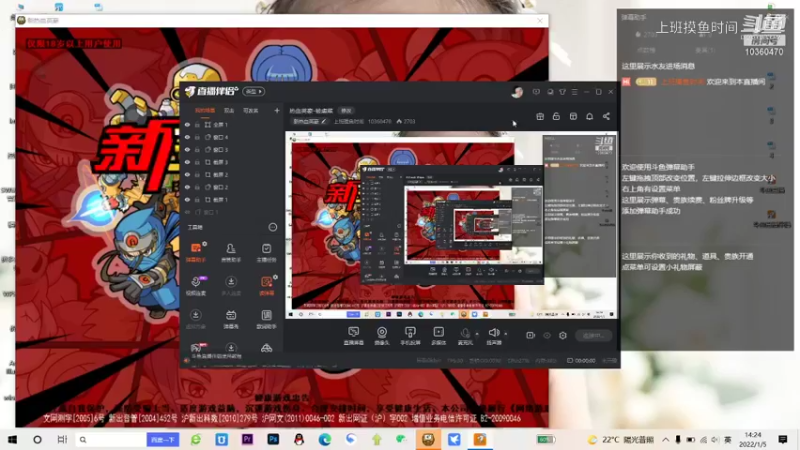Viewport: 800px width, 450px height.
Task: Add phone screen casting source
Action: [410, 336]
